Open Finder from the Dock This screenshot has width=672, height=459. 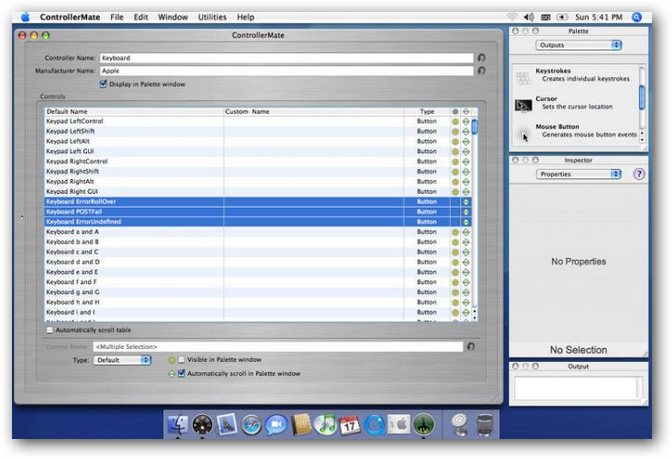[x=177, y=425]
